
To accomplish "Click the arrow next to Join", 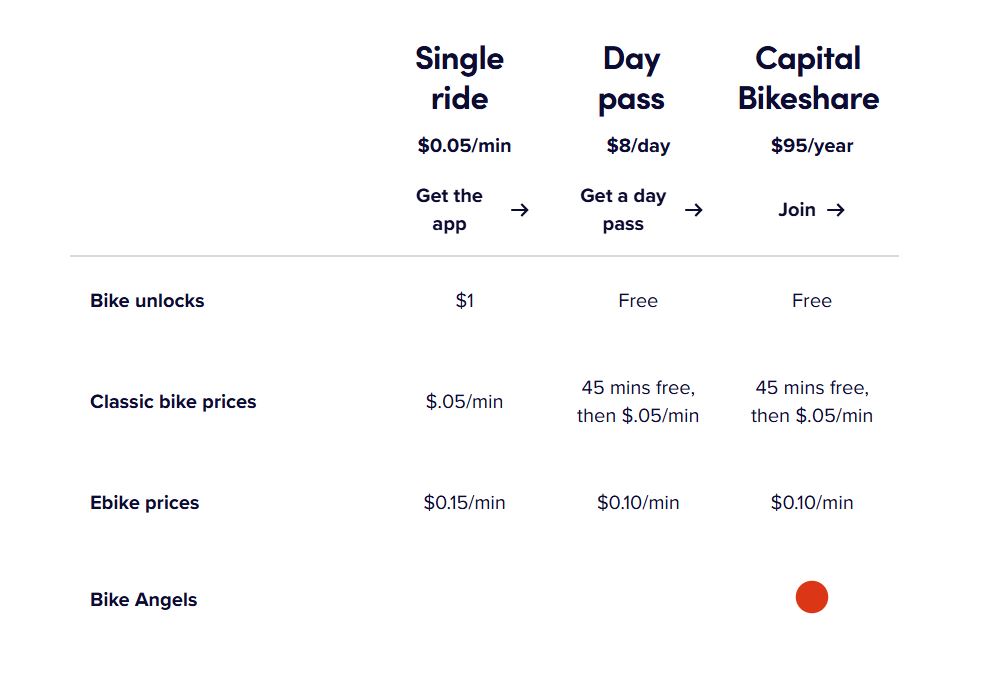I will click(836, 210).
